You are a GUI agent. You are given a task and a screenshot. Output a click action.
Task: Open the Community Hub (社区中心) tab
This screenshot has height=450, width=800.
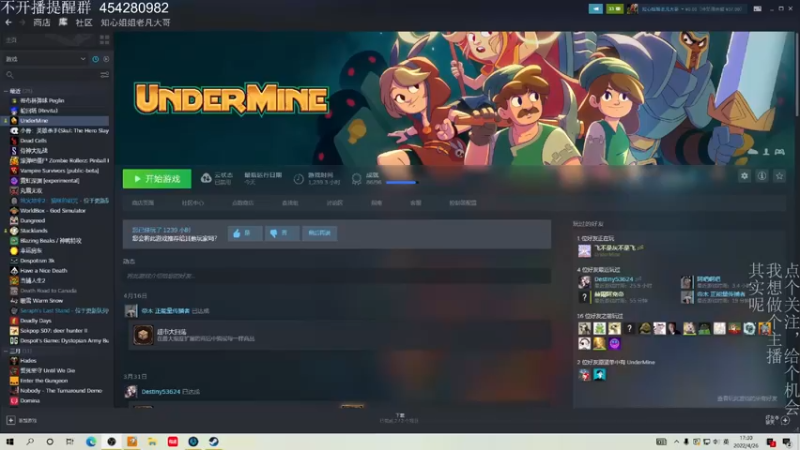192,203
